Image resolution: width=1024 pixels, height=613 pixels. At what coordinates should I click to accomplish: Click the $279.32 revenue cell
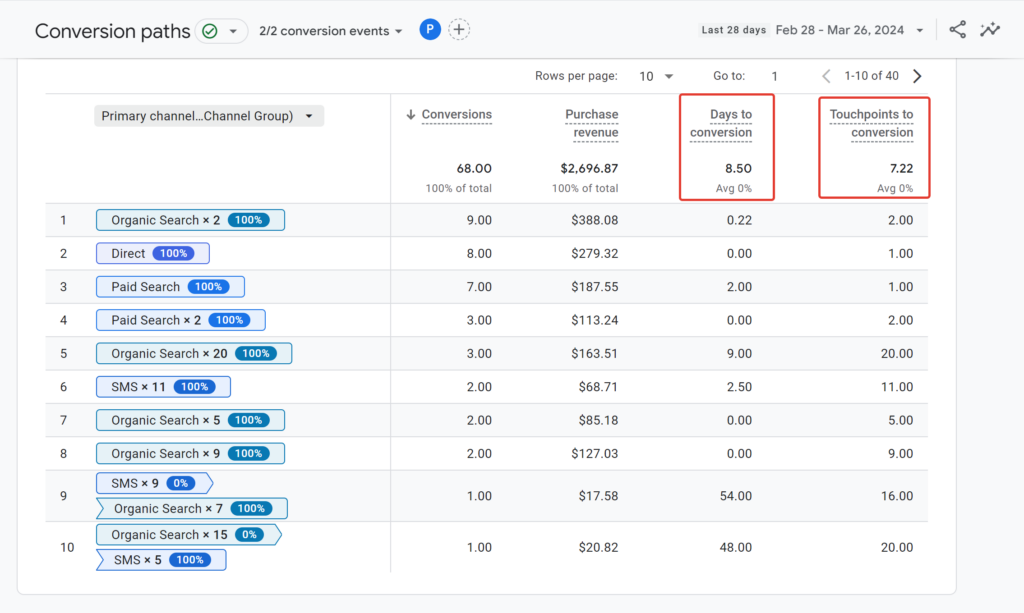pos(594,253)
